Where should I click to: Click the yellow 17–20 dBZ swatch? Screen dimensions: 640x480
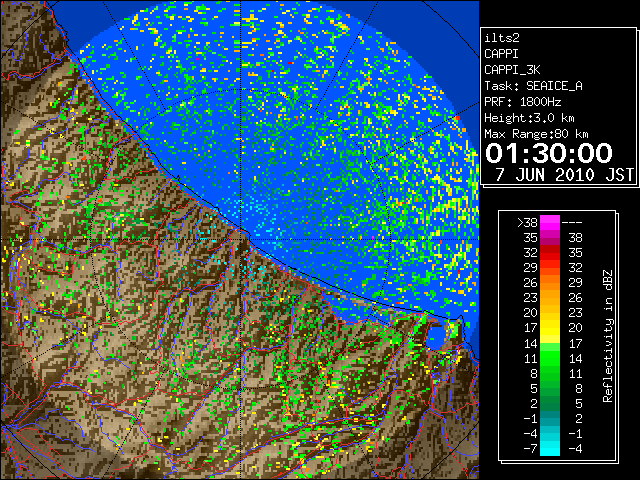[550, 328]
